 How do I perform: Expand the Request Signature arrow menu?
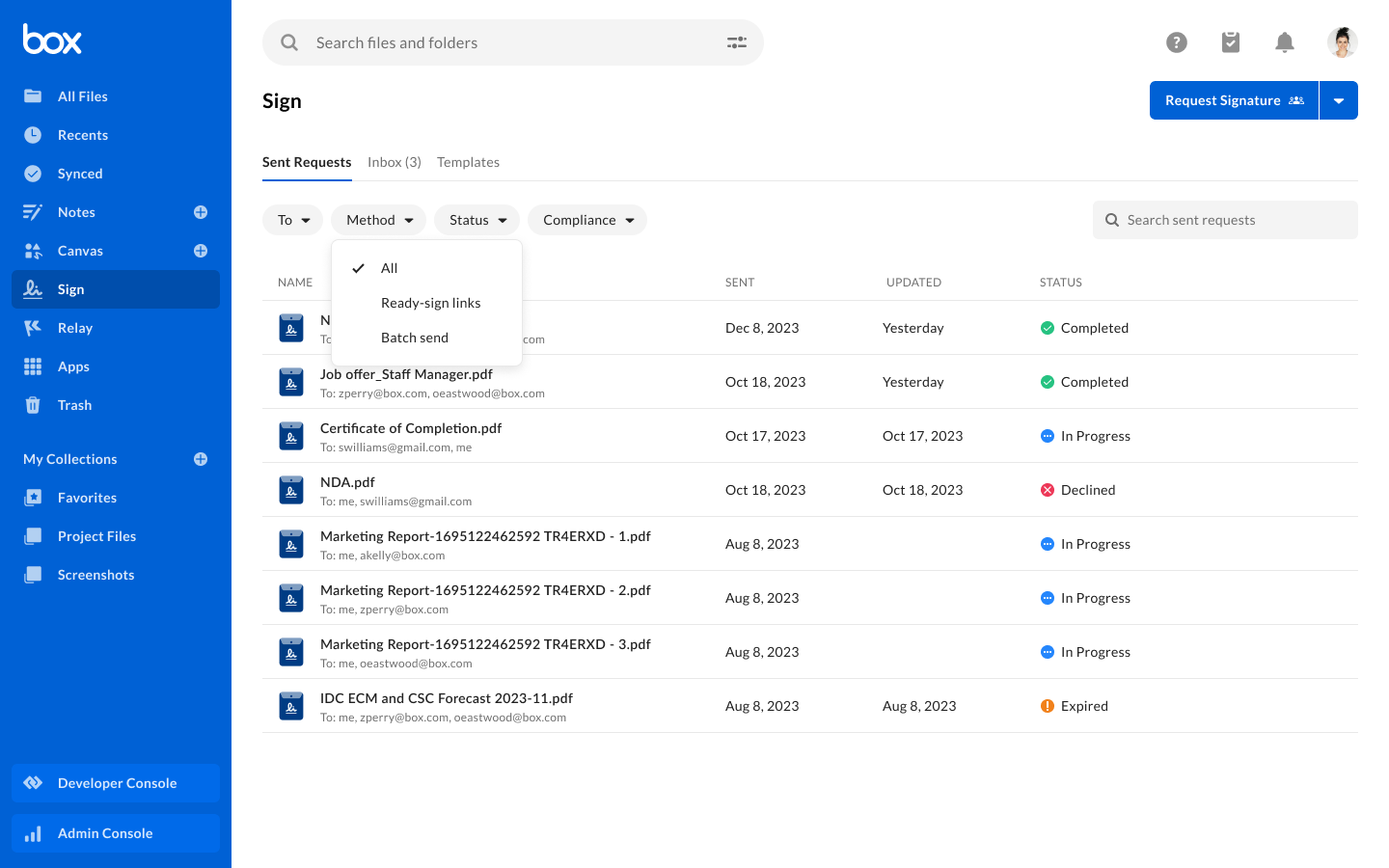coord(1338,100)
